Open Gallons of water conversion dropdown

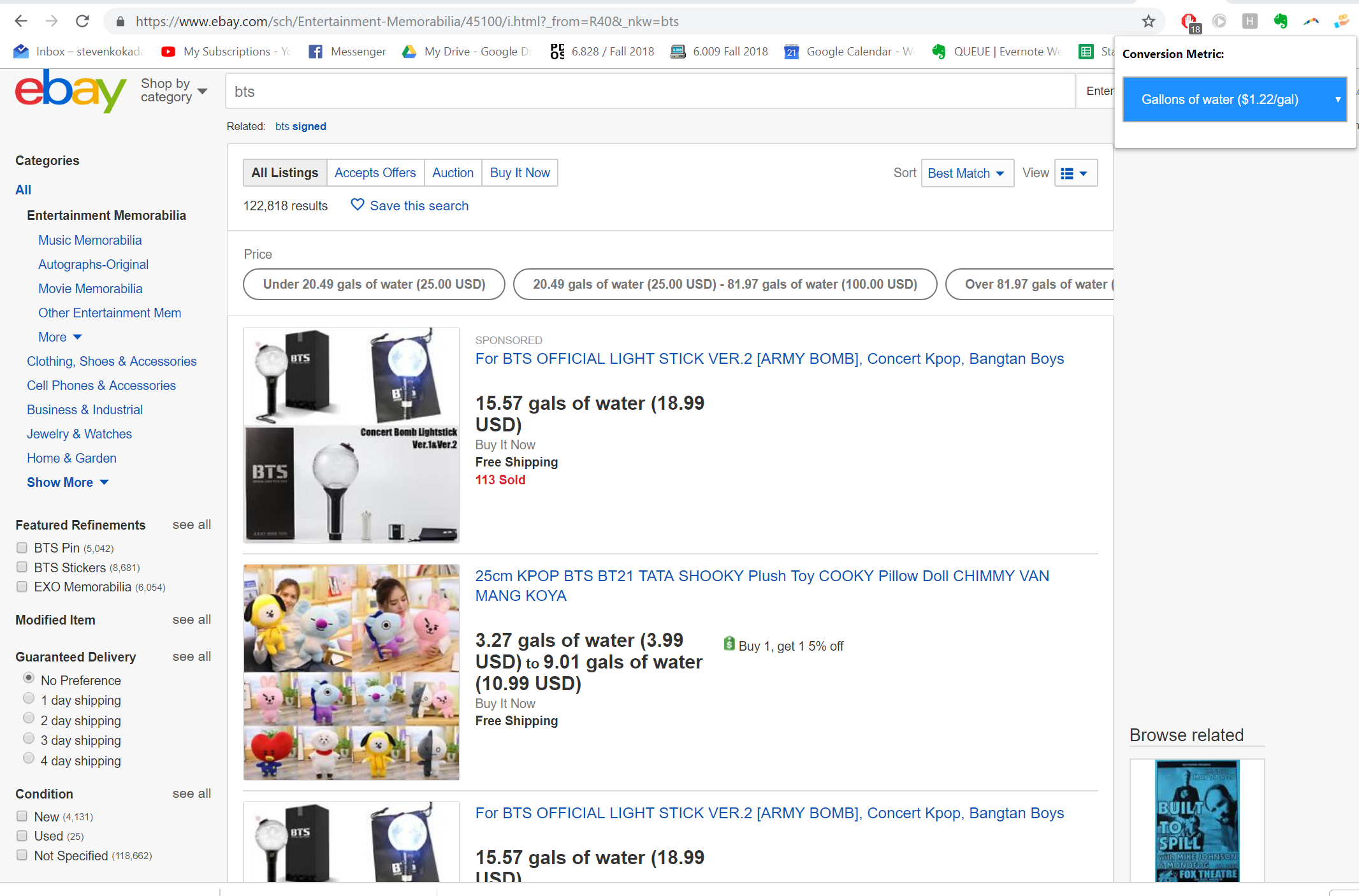(x=1234, y=99)
